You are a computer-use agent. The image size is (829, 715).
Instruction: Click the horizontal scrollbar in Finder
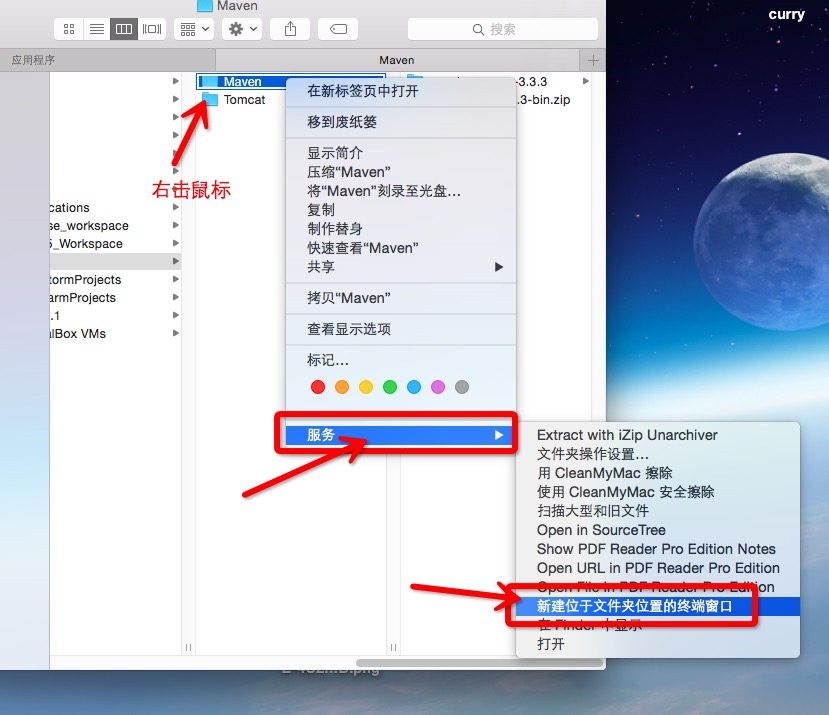point(480,663)
